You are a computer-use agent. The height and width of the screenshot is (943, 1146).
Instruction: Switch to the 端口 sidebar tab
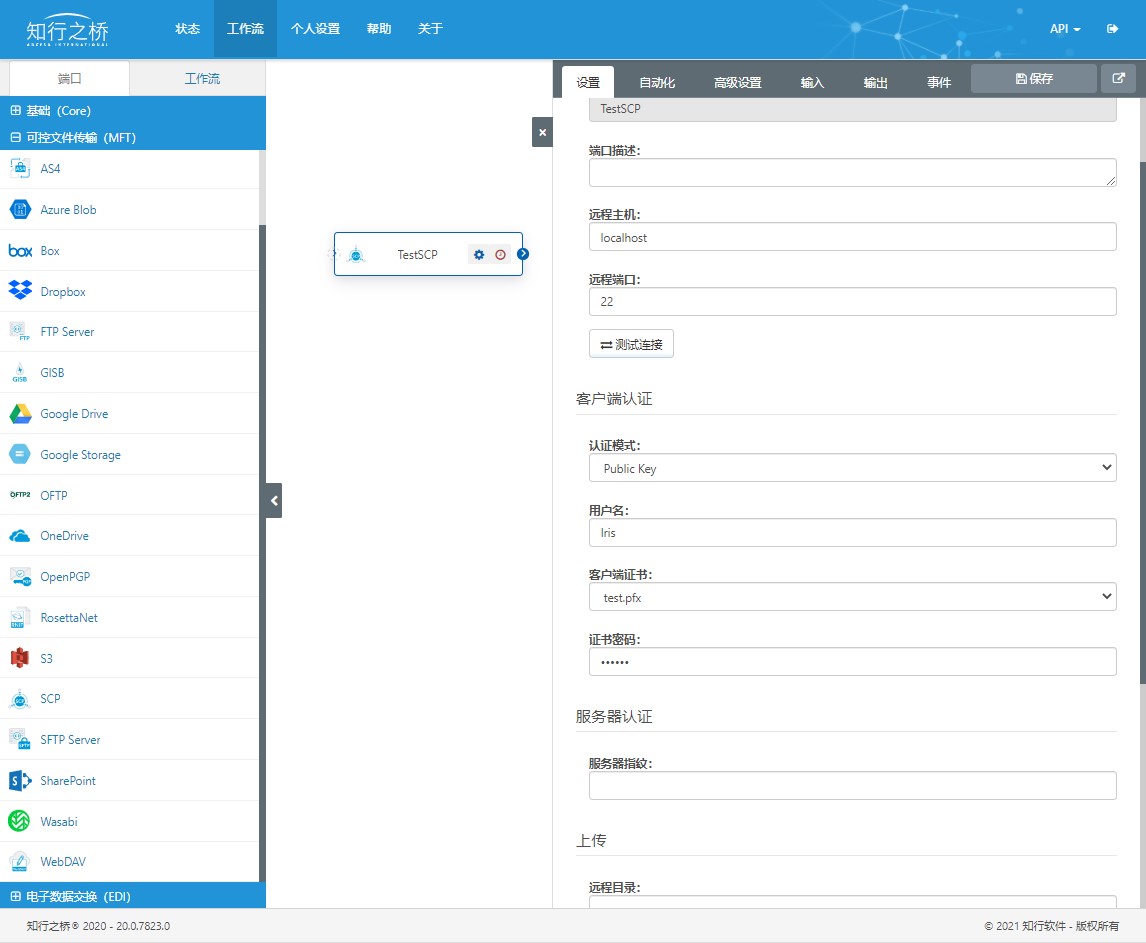pyautogui.click(x=69, y=78)
